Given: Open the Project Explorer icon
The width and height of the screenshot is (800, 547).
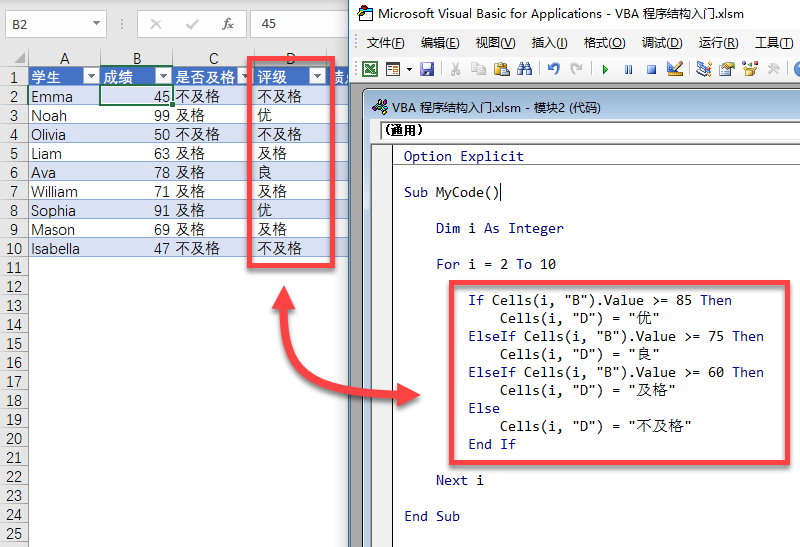Looking at the screenshot, I should click(x=704, y=69).
